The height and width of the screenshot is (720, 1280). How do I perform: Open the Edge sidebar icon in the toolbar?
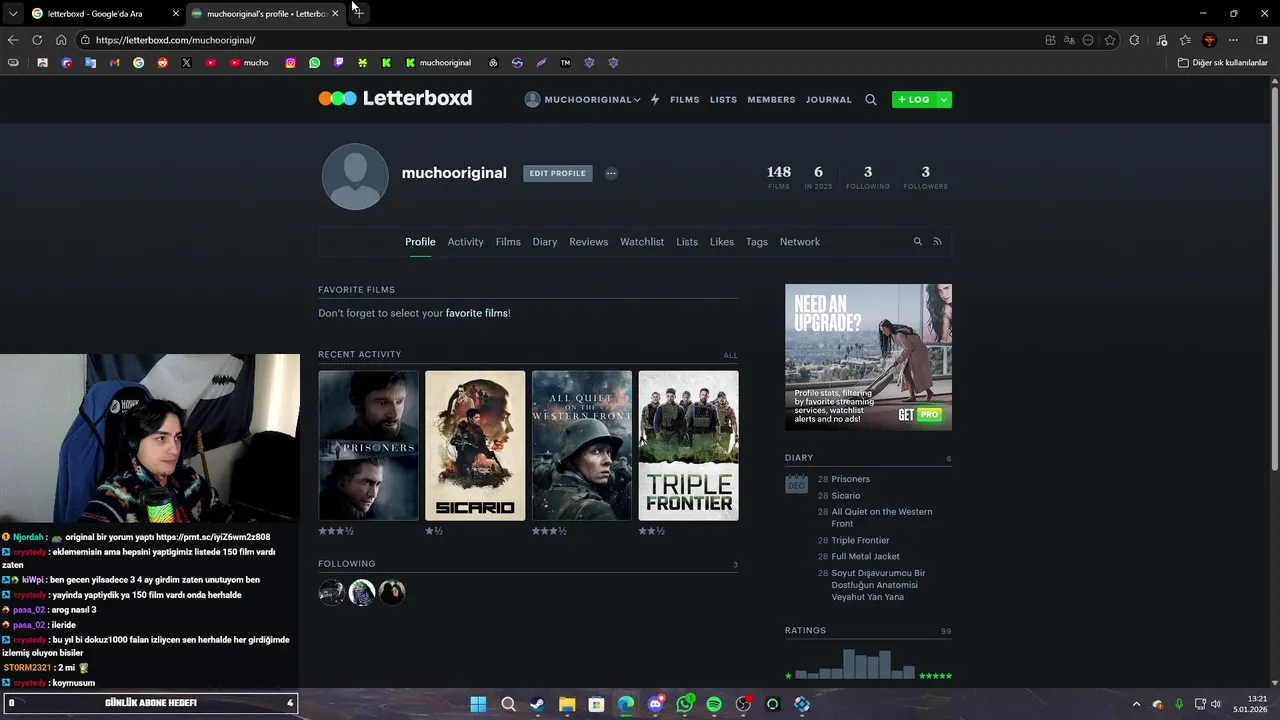click(1262, 40)
